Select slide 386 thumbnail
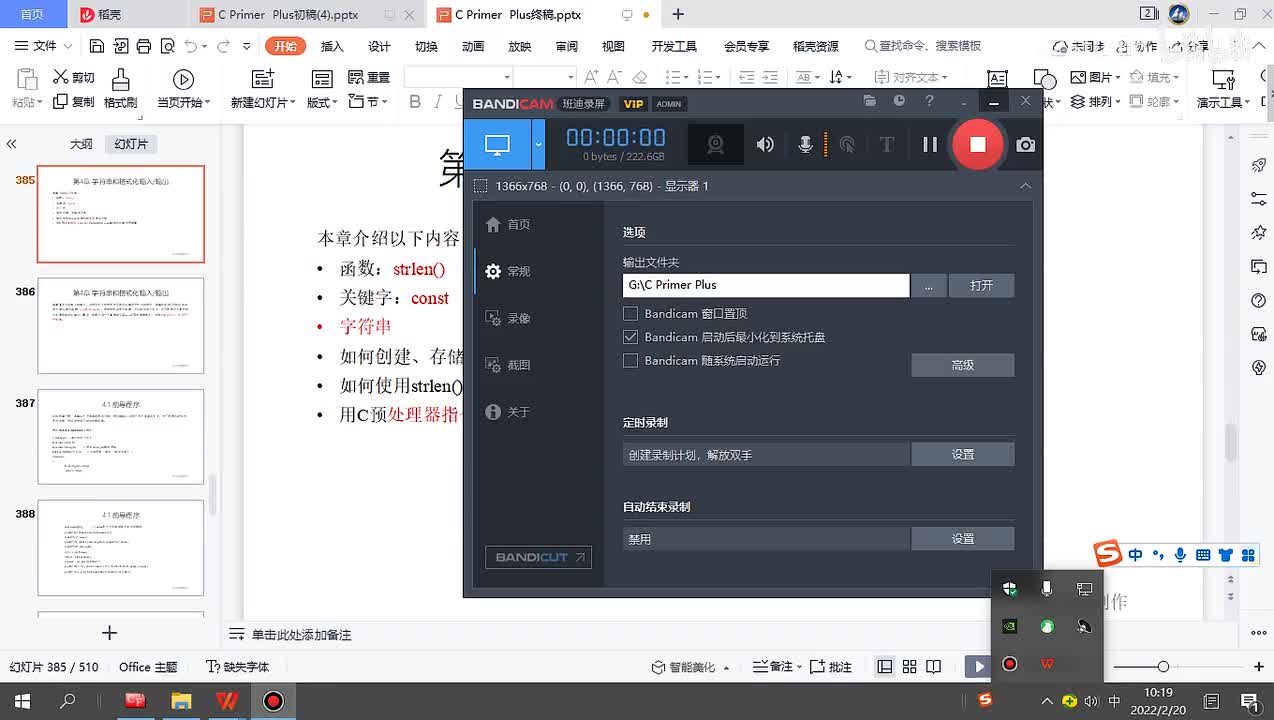Viewport: 1274px width, 720px height. coord(120,326)
